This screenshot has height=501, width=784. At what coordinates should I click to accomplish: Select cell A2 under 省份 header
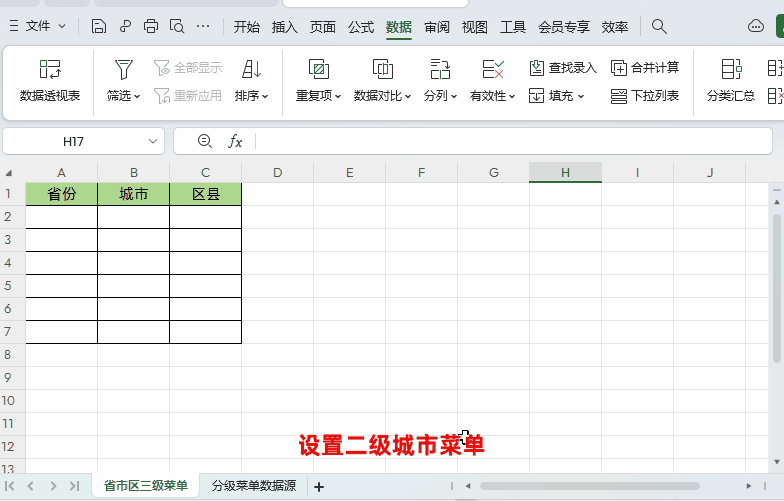tap(62, 217)
